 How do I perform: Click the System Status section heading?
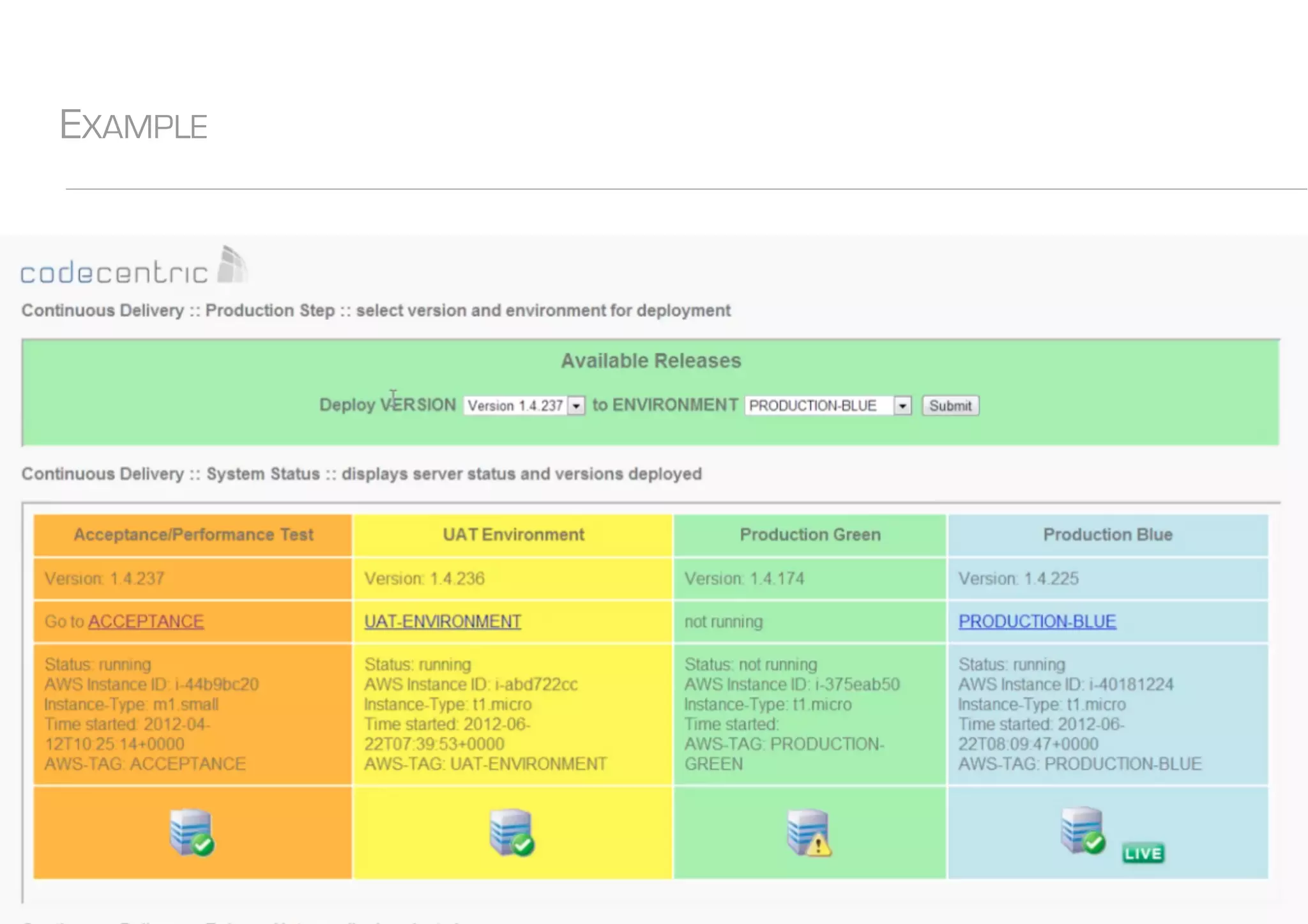point(361,474)
